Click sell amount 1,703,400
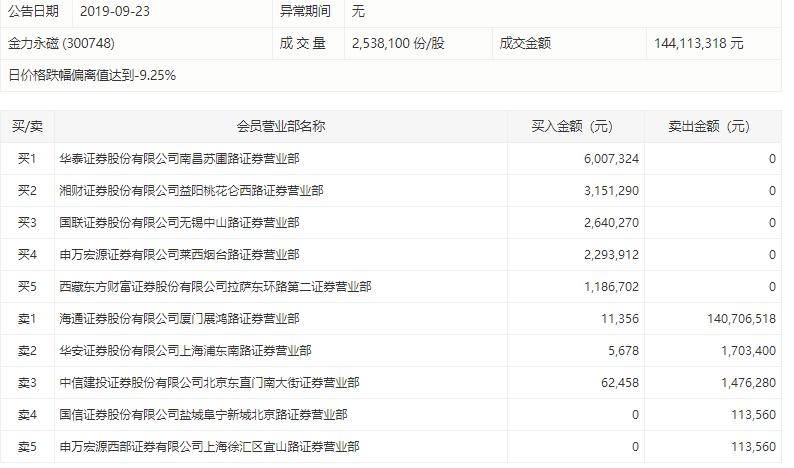 pyautogui.click(x=748, y=350)
